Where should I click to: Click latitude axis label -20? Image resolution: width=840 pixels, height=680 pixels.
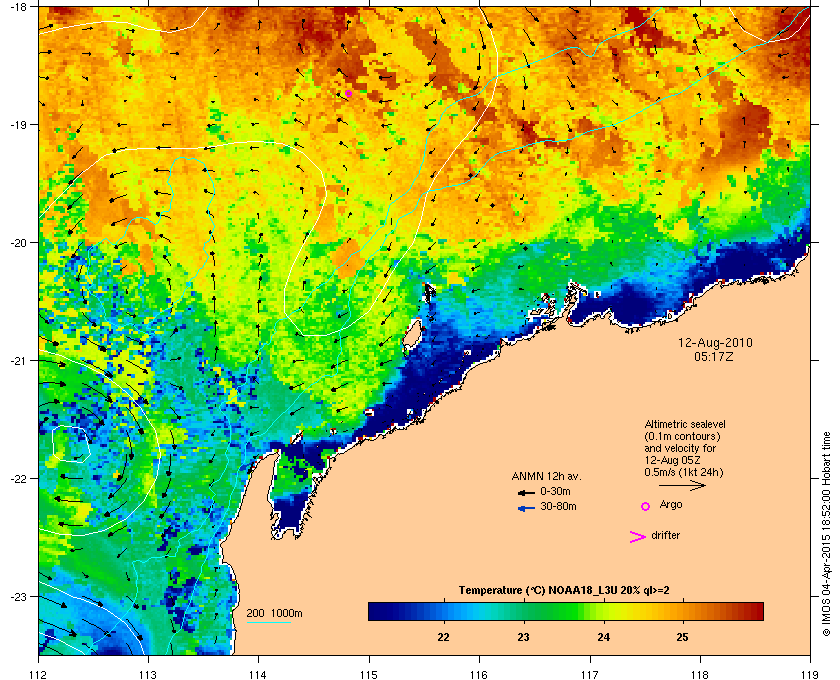point(19,243)
